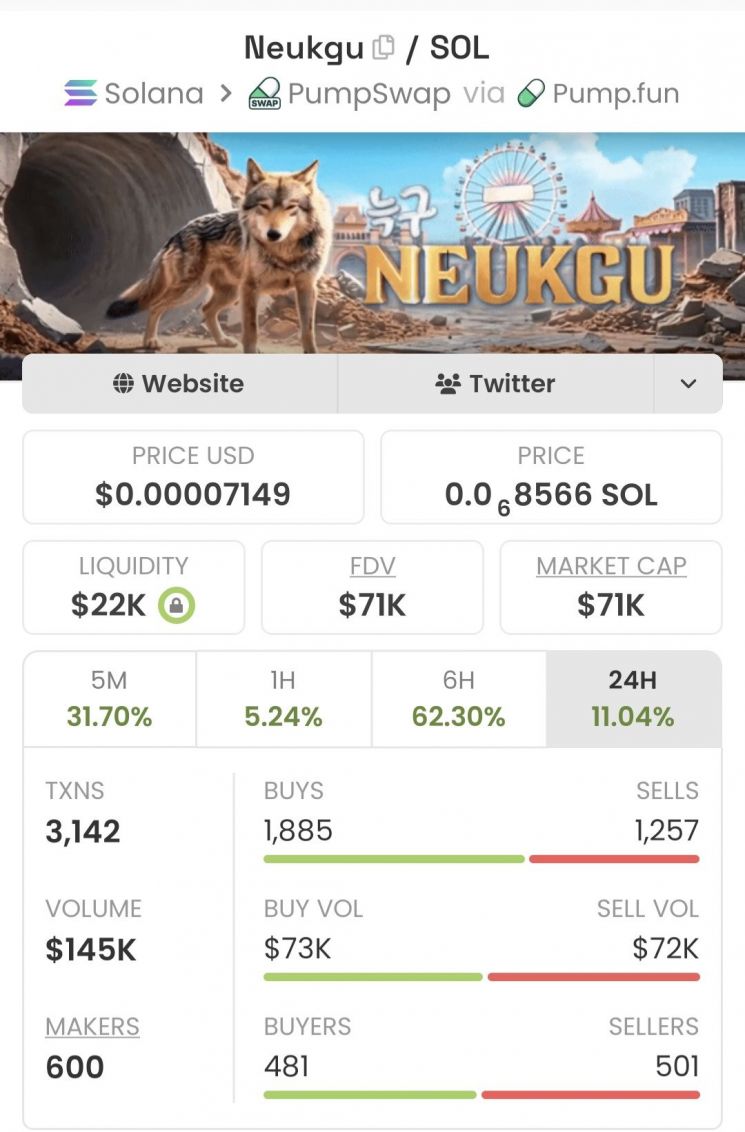
Task: Switch to the 1H timeframe tab
Action: (x=284, y=699)
